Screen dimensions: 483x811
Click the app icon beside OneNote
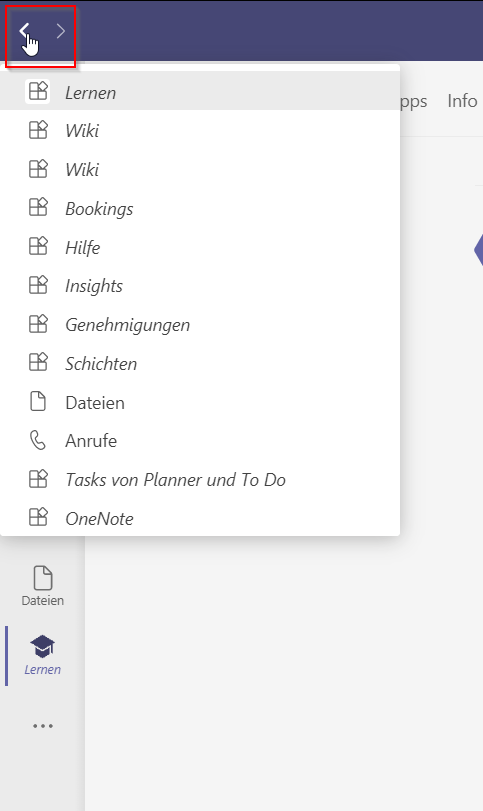[38, 518]
